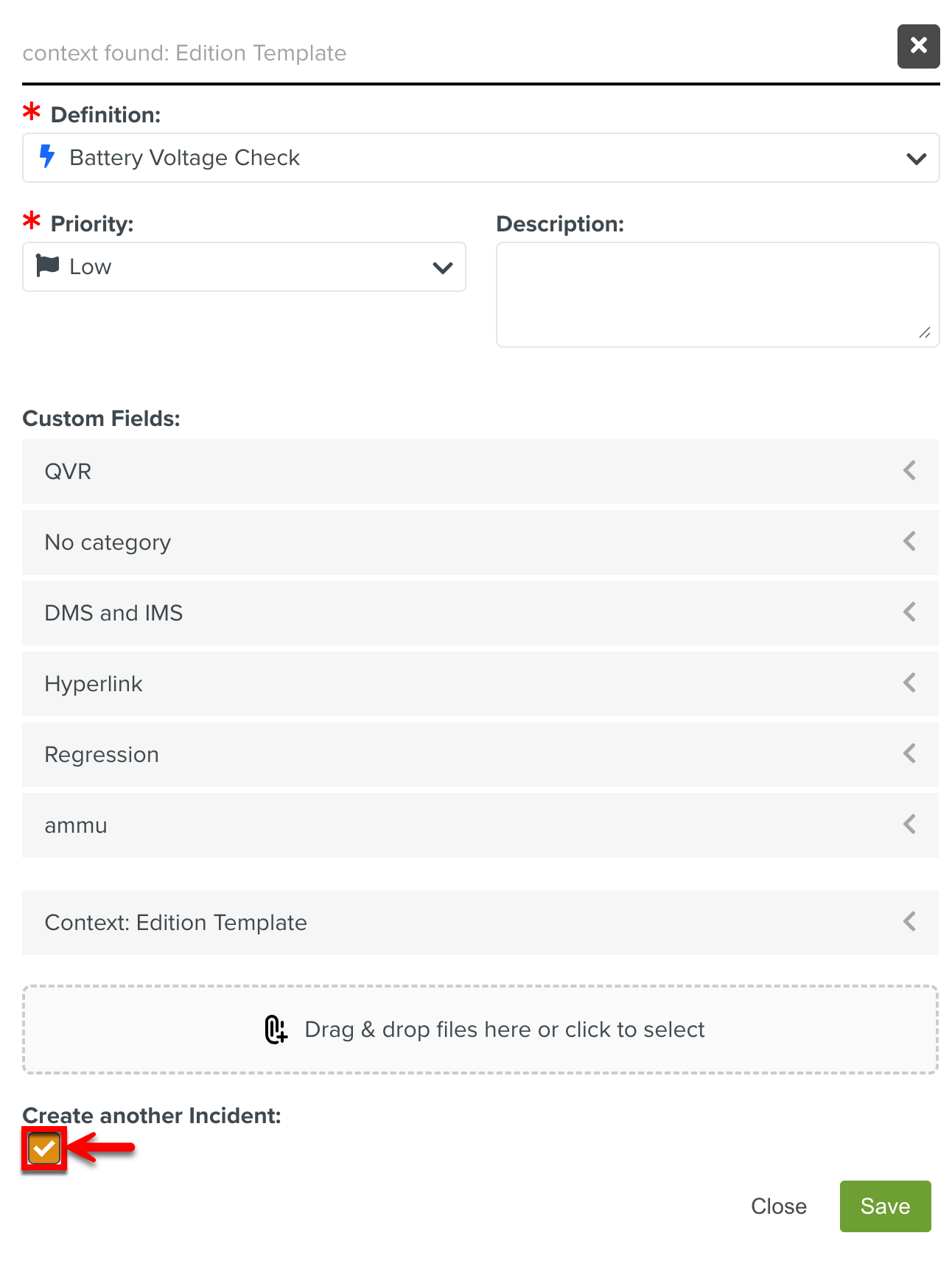Click the green Save button

tap(885, 1206)
